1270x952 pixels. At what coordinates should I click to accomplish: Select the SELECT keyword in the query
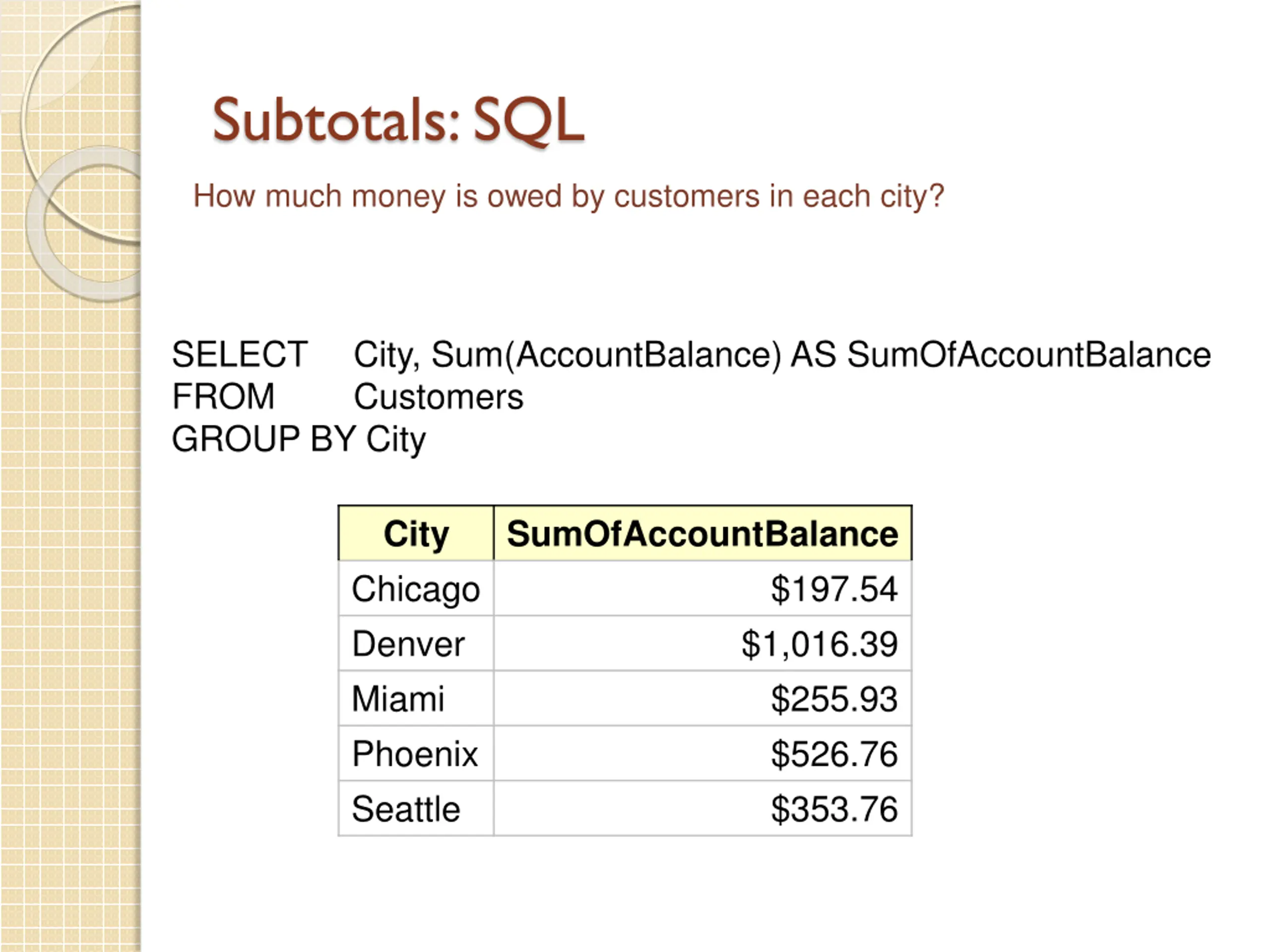(240, 354)
